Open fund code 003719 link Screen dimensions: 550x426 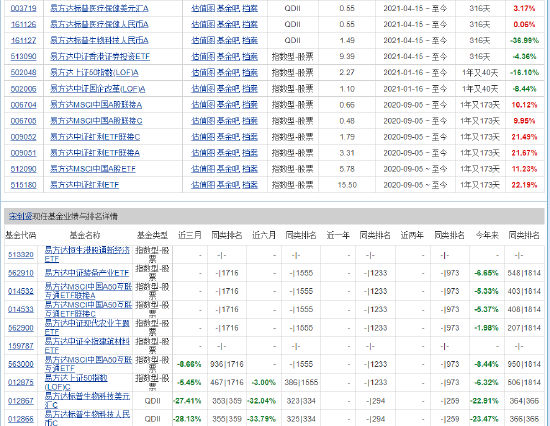pyautogui.click(x=24, y=8)
